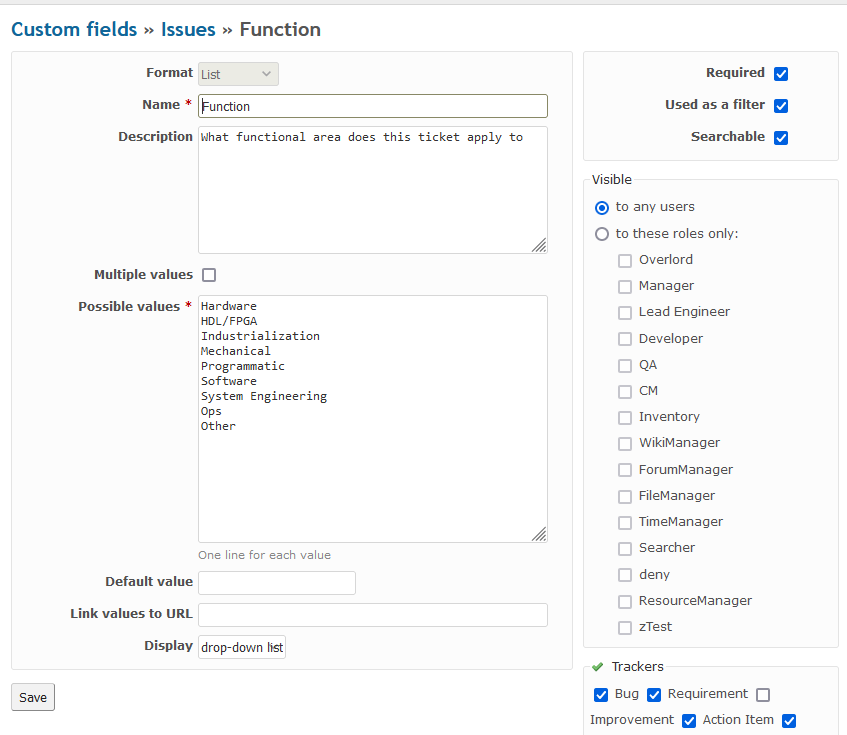Enable the Multiple values checkbox
Screen dimensions: 847x735
tap(209, 275)
